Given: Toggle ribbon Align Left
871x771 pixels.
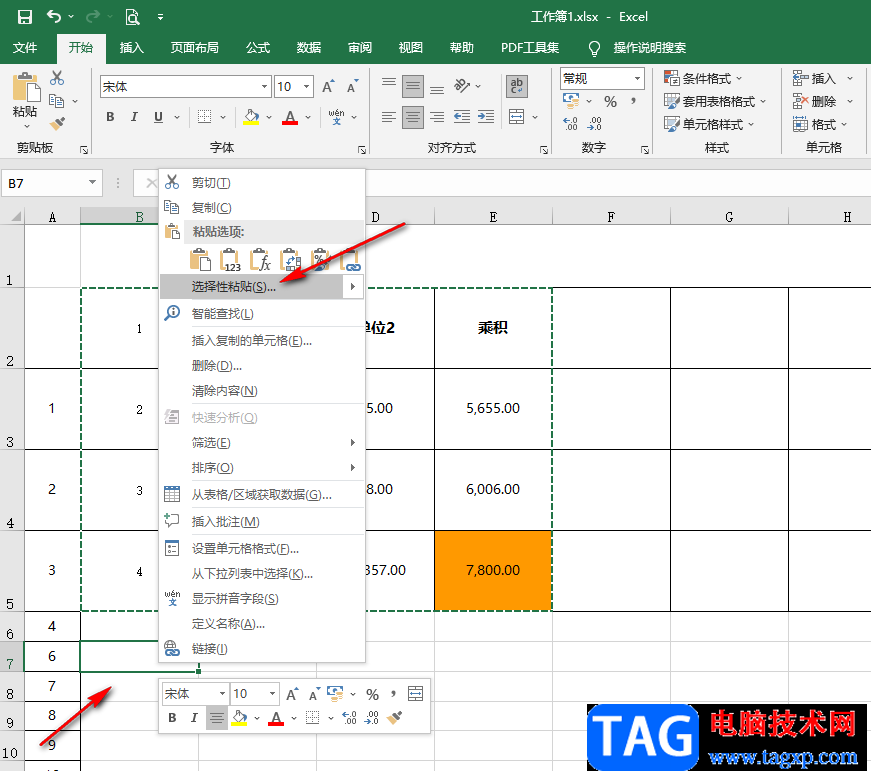Looking at the screenshot, I should click(x=389, y=117).
